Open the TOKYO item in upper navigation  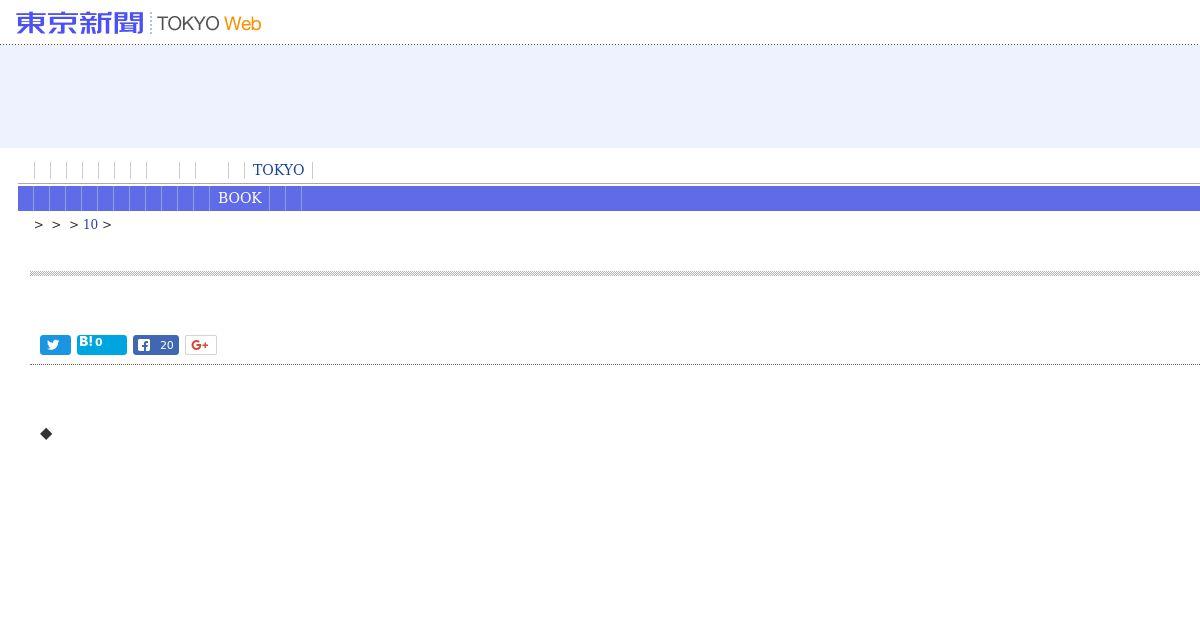(278, 170)
